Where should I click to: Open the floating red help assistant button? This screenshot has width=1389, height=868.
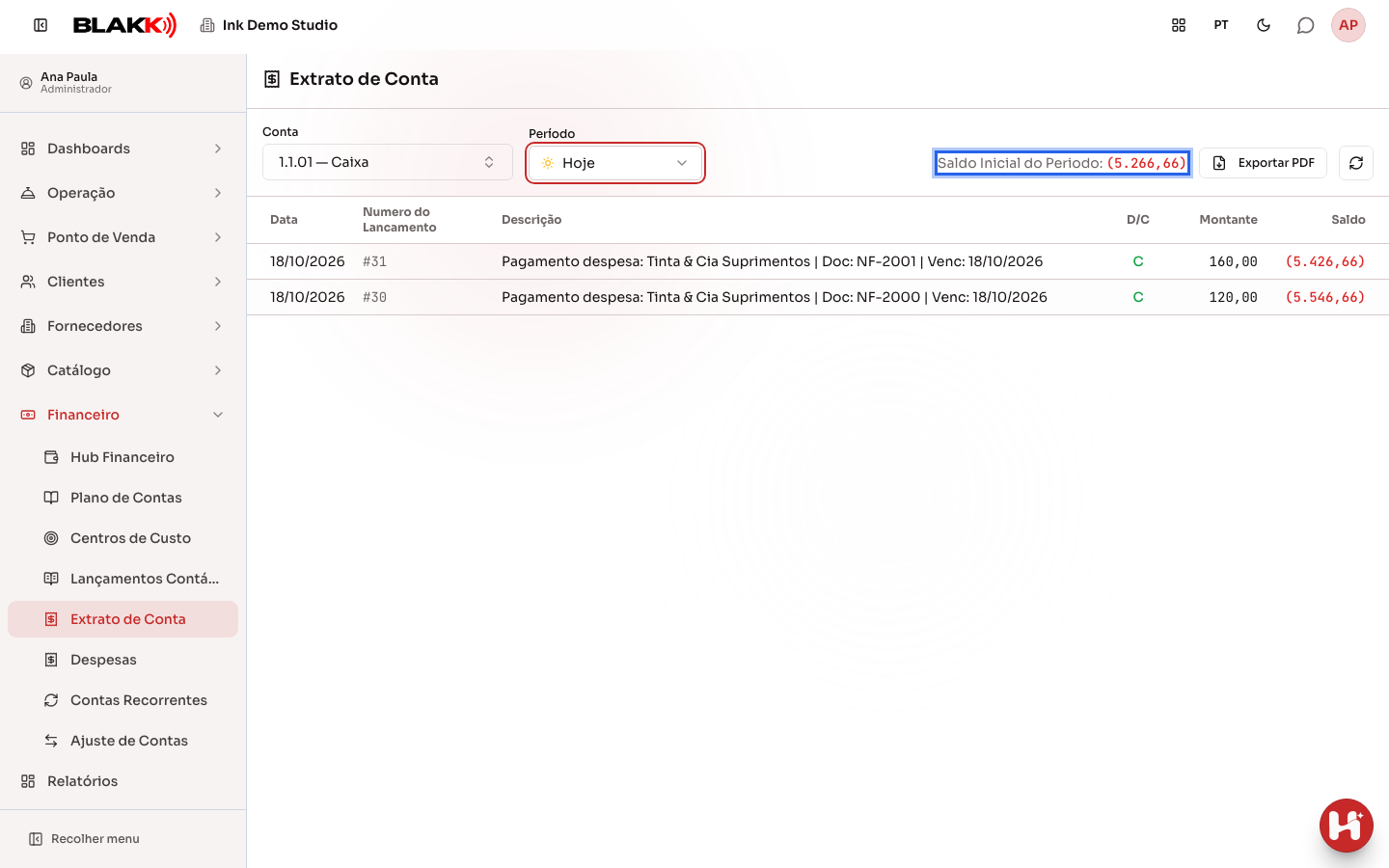click(1347, 826)
